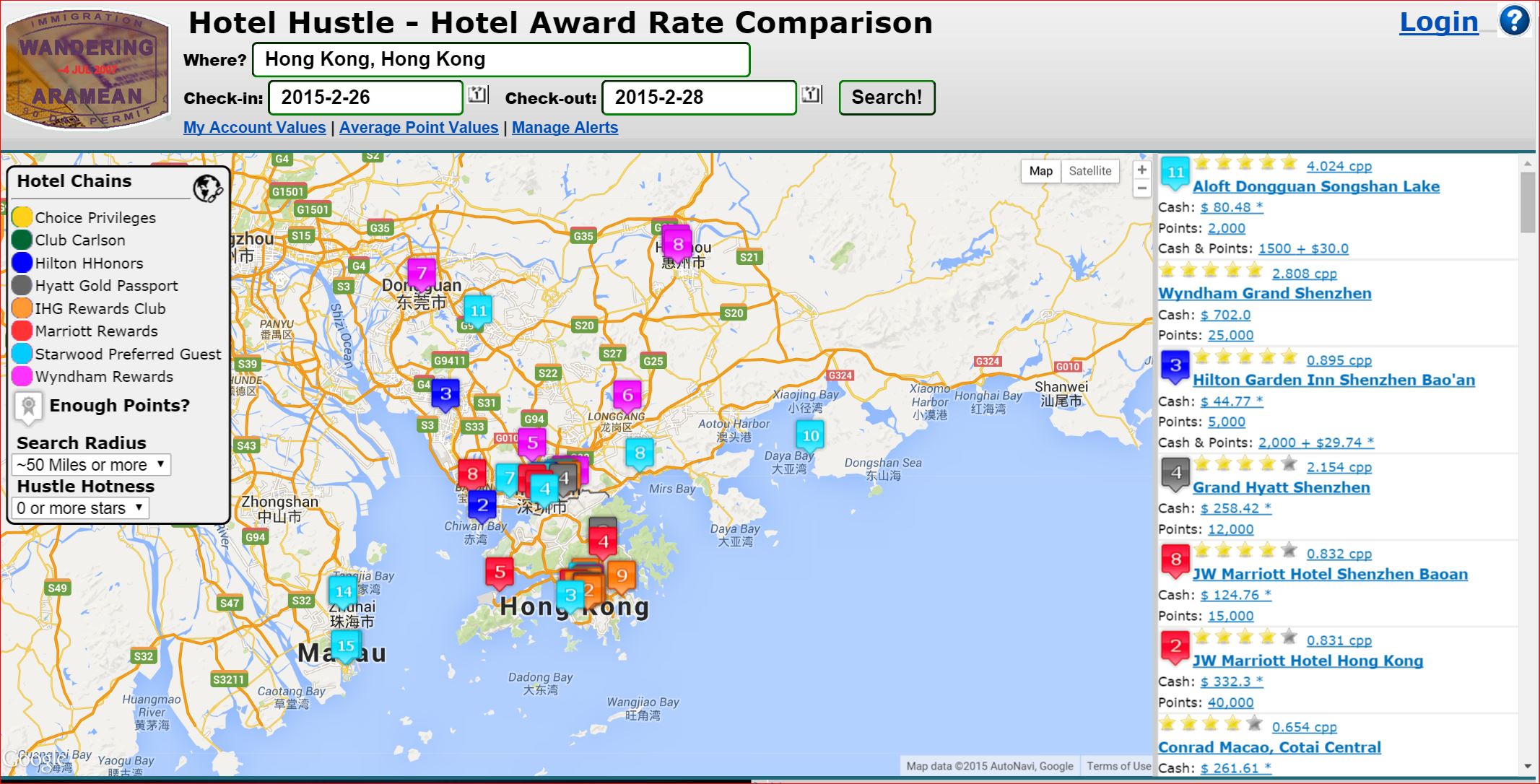
Task: Click the hotel list vertical scrollbar
Action: click(x=1527, y=204)
